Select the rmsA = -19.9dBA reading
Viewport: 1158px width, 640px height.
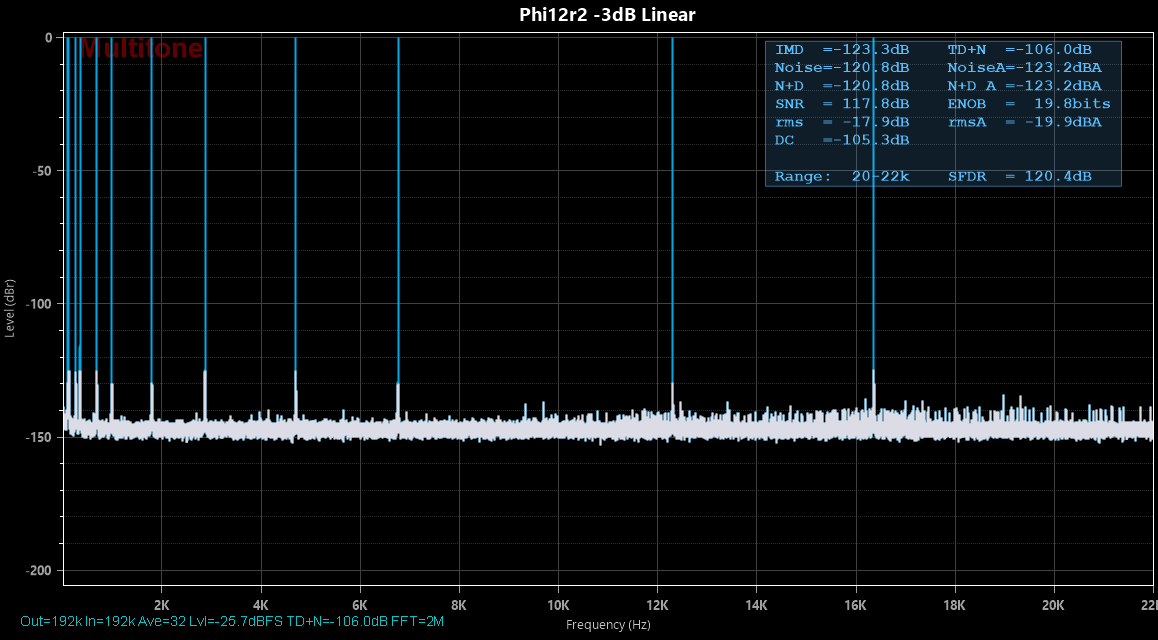(x=1024, y=122)
